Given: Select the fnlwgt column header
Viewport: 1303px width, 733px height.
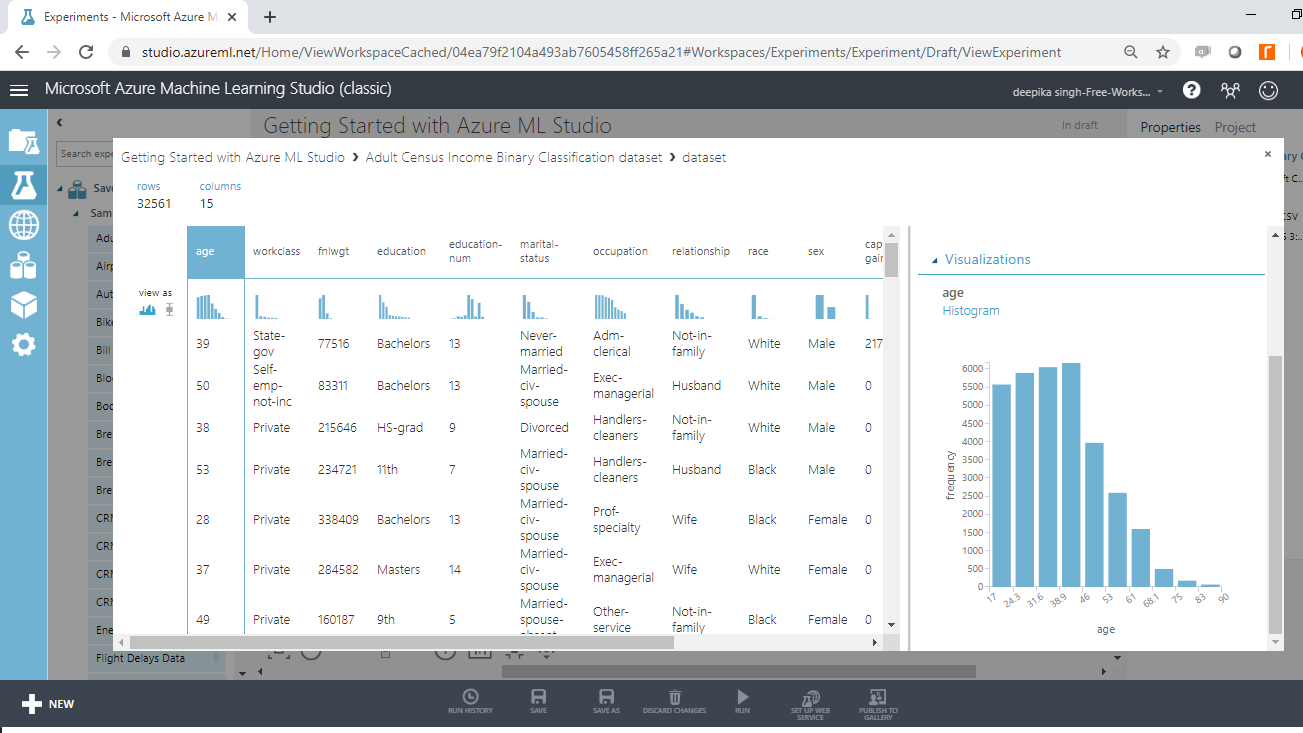Looking at the screenshot, I should (333, 252).
